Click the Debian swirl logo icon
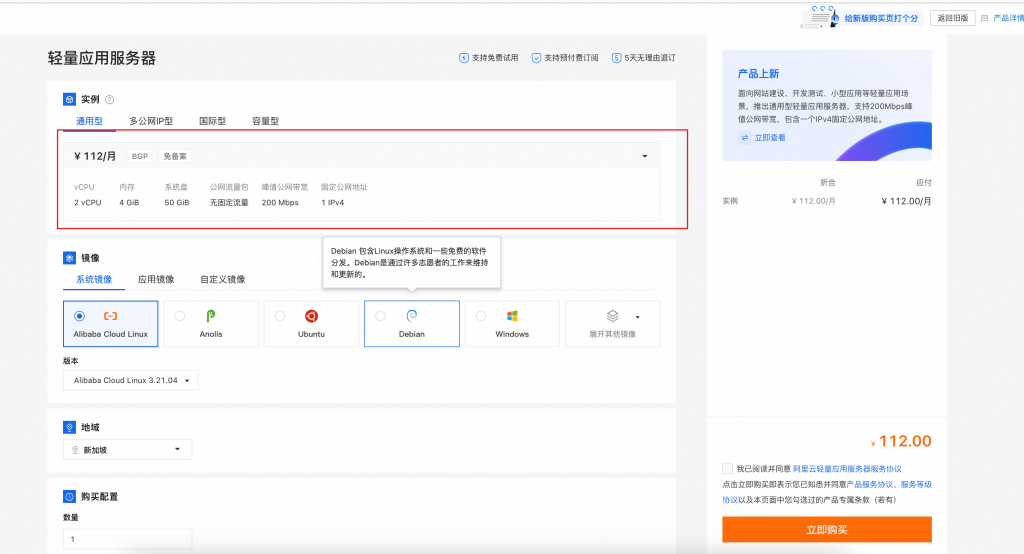 [x=412, y=316]
